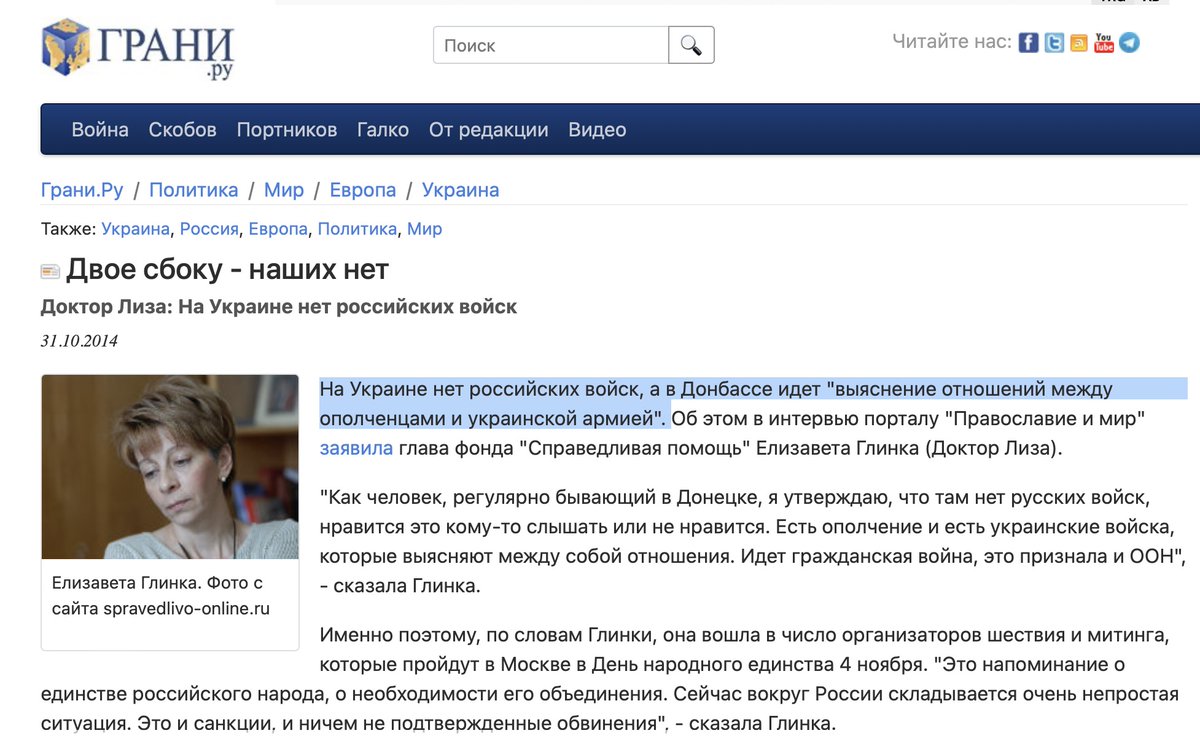This screenshot has width=1200, height=741.
Task: Open Европа link in Также row
Action: pyautogui.click(x=278, y=229)
